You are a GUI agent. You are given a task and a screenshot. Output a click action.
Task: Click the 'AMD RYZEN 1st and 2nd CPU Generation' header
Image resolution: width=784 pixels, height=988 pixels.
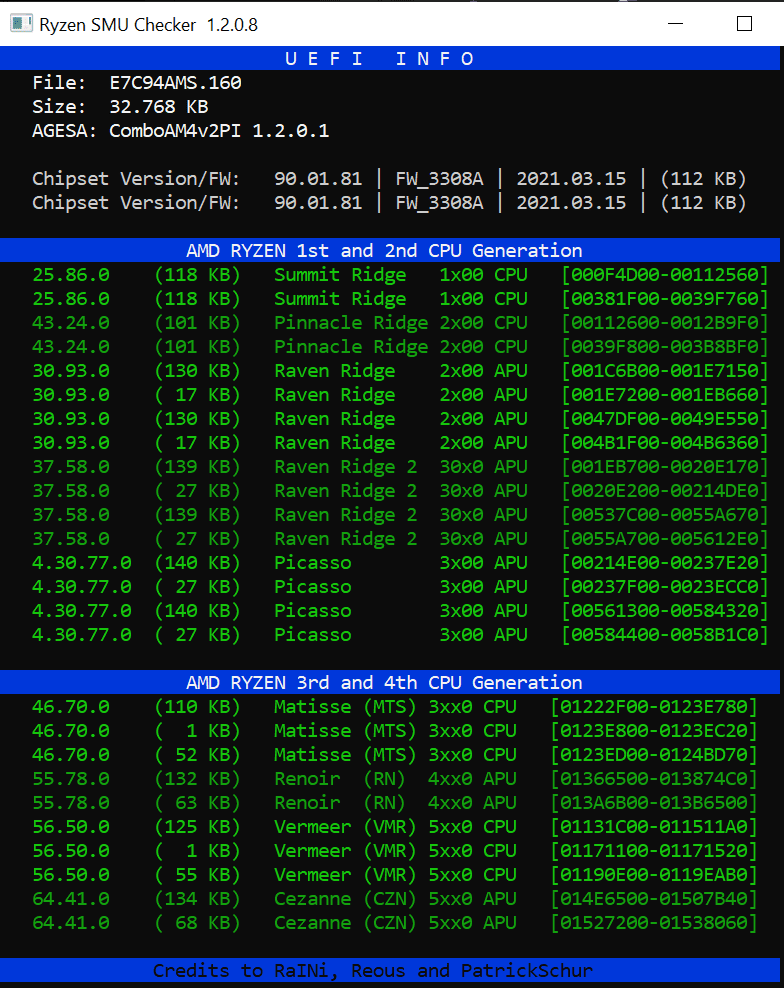[390, 250]
